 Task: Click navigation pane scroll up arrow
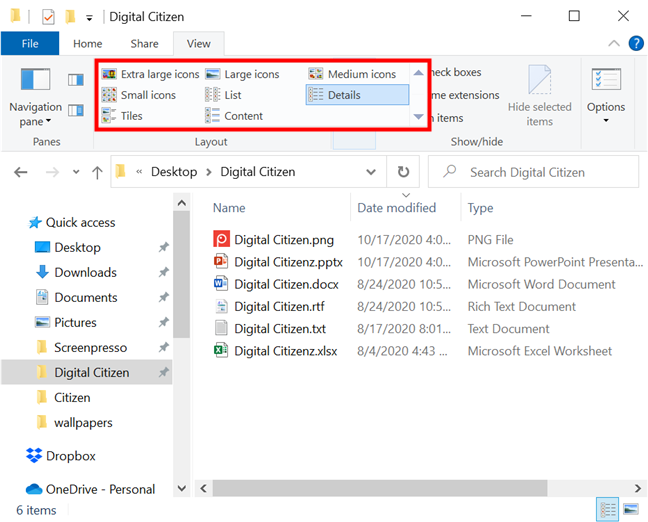coord(181,203)
